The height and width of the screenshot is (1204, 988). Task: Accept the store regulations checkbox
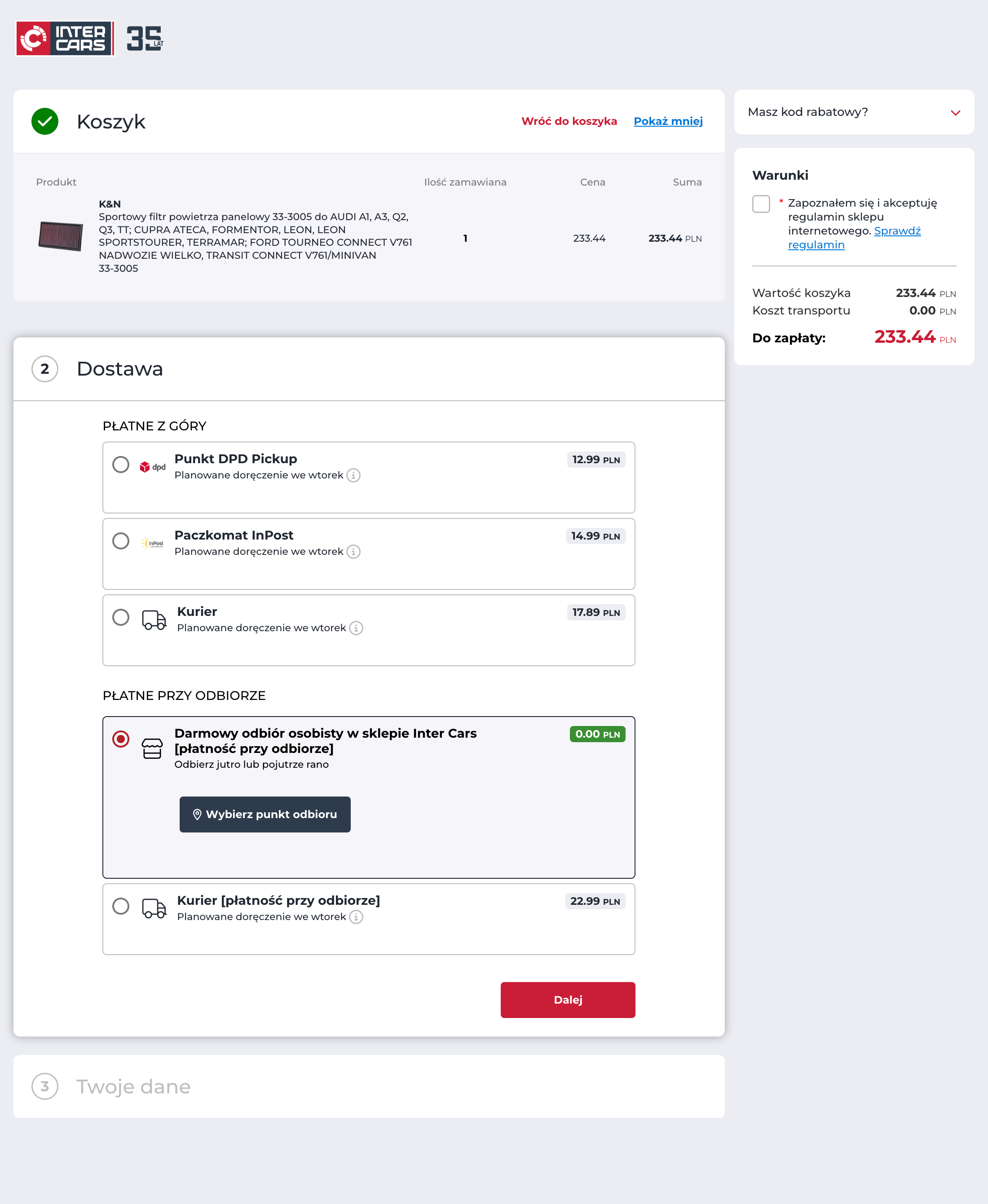(x=761, y=204)
